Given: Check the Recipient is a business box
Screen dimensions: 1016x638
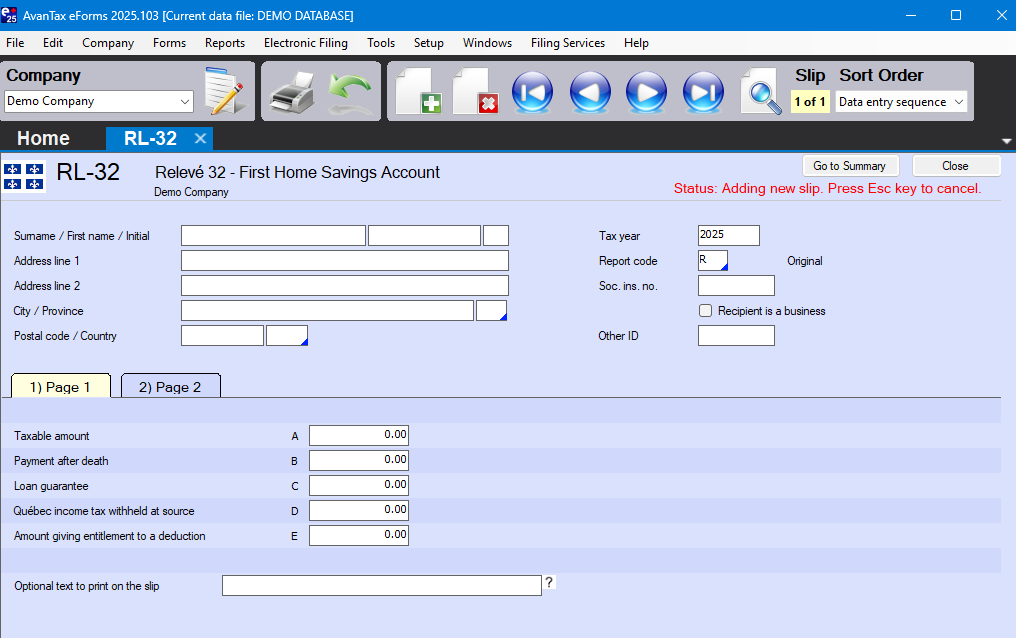Looking at the screenshot, I should [x=706, y=311].
